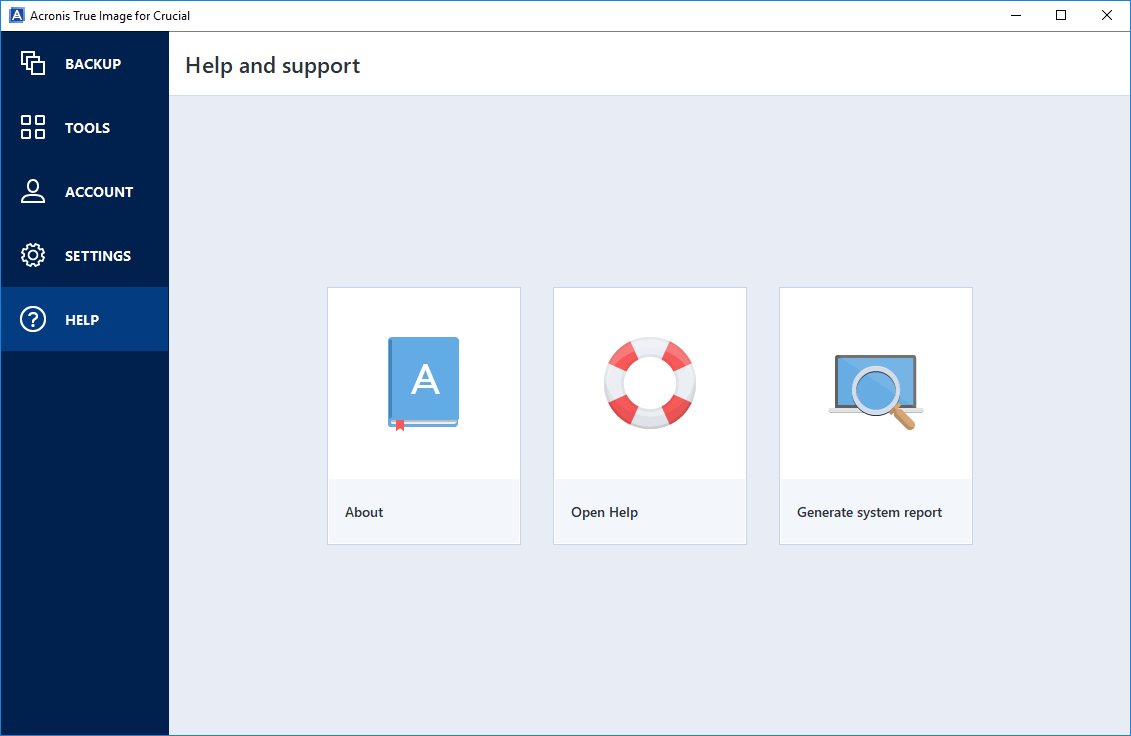Click the Tools four-squares grid icon
The width and height of the screenshot is (1131, 736).
pyautogui.click(x=32, y=127)
